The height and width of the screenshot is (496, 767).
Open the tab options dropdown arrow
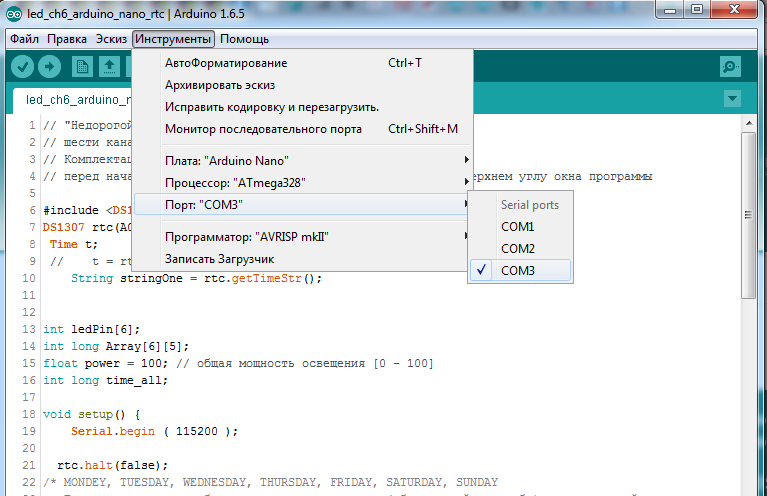click(733, 99)
